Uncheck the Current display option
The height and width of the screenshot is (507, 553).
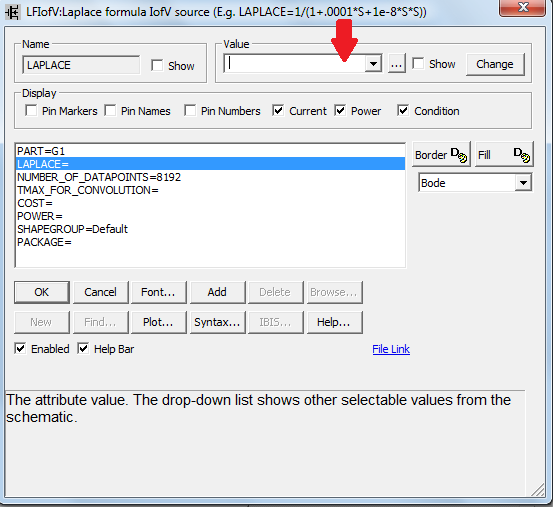[x=278, y=111]
